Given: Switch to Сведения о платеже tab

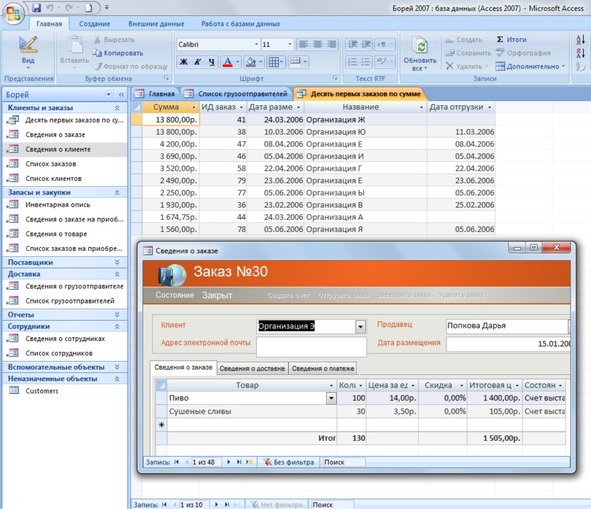Looking at the screenshot, I should (x=323, y=368).
